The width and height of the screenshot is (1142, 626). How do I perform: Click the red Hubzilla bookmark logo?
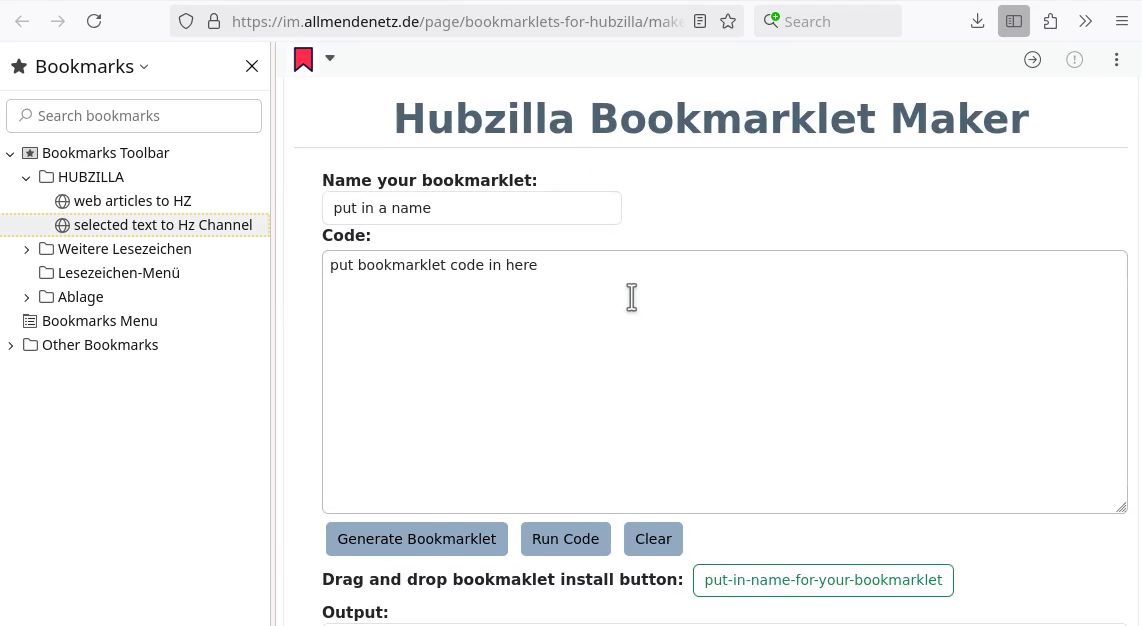coord(303,60)
